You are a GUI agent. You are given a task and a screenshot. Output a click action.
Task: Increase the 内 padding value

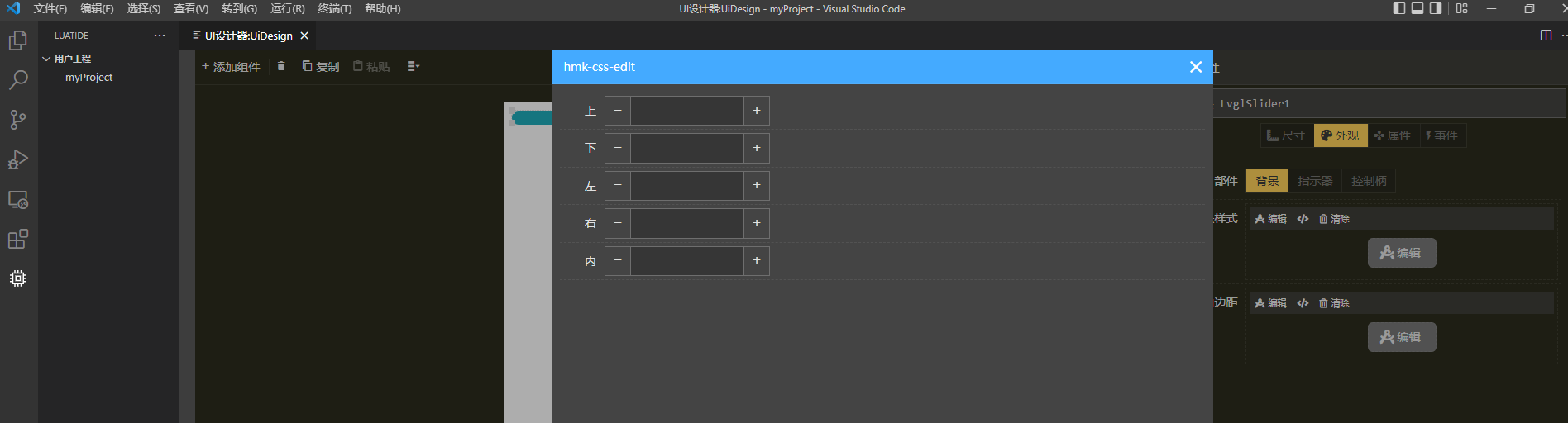(x=757, y=260)
